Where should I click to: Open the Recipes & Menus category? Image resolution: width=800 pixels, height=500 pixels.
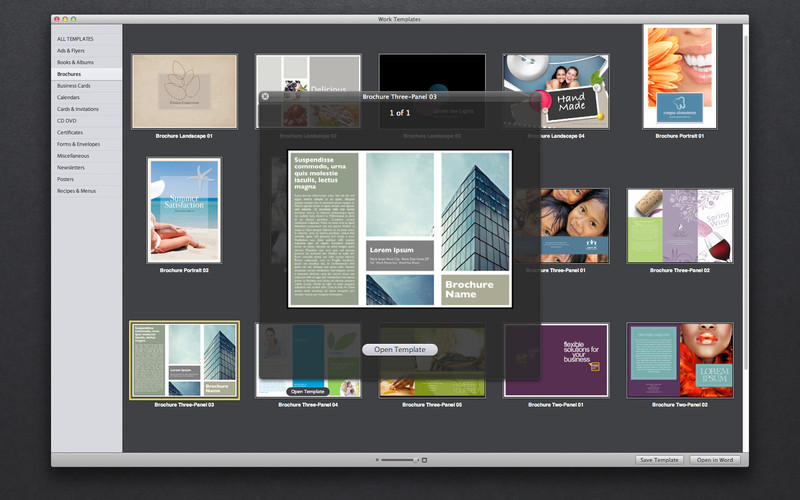(x=86, y=191)
